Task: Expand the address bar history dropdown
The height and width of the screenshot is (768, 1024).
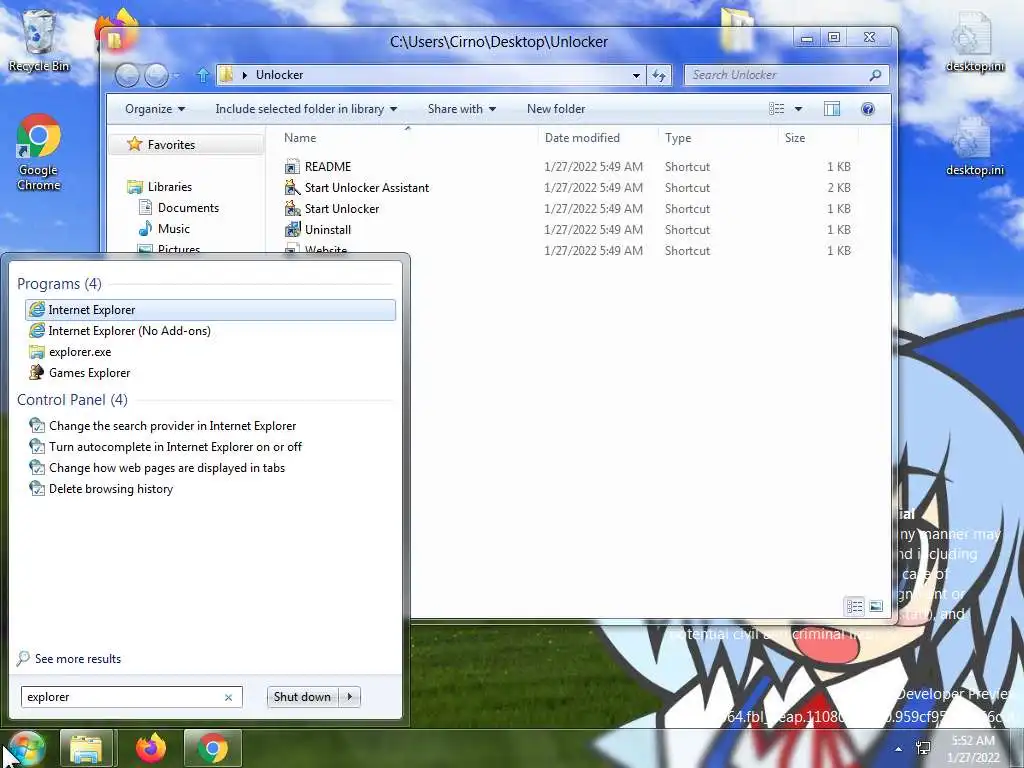Action: click(x=636, y=76)
